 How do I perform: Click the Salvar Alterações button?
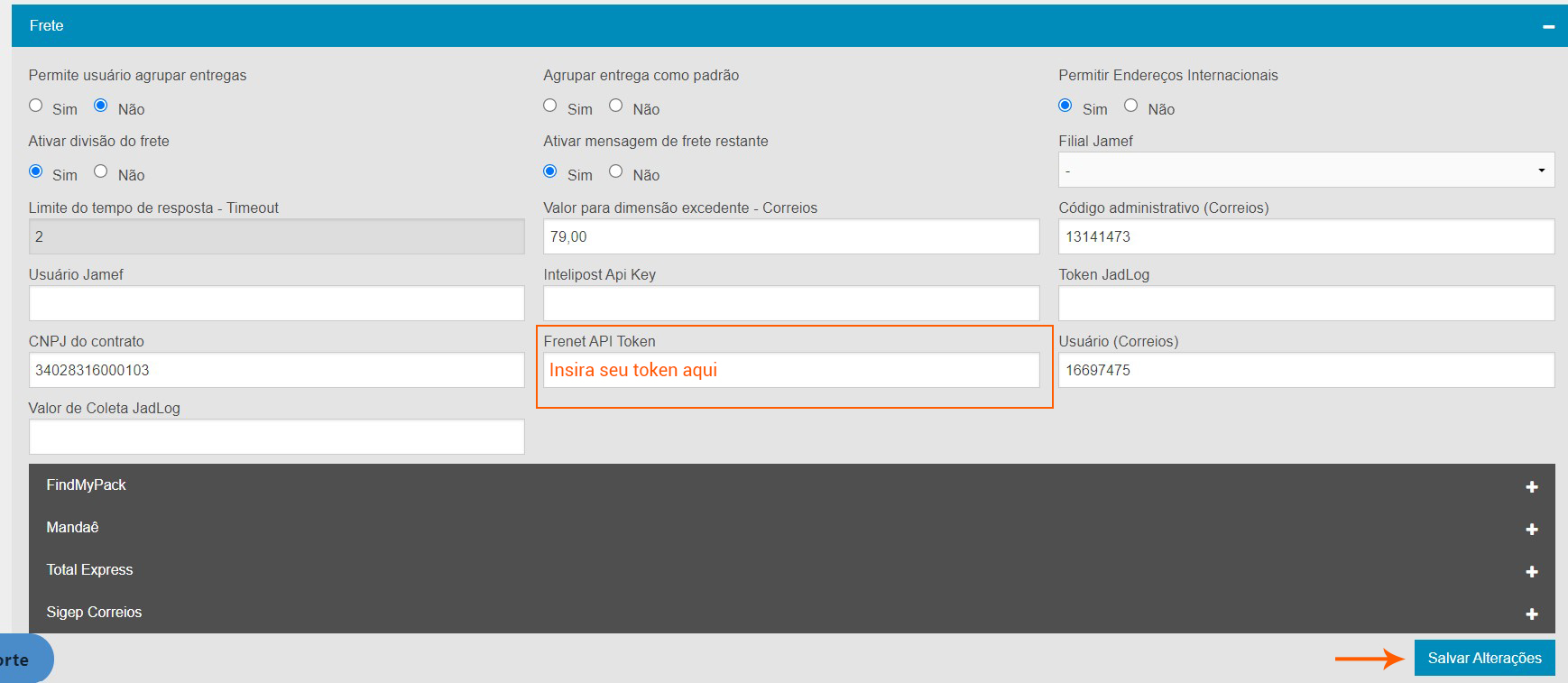1484,658
